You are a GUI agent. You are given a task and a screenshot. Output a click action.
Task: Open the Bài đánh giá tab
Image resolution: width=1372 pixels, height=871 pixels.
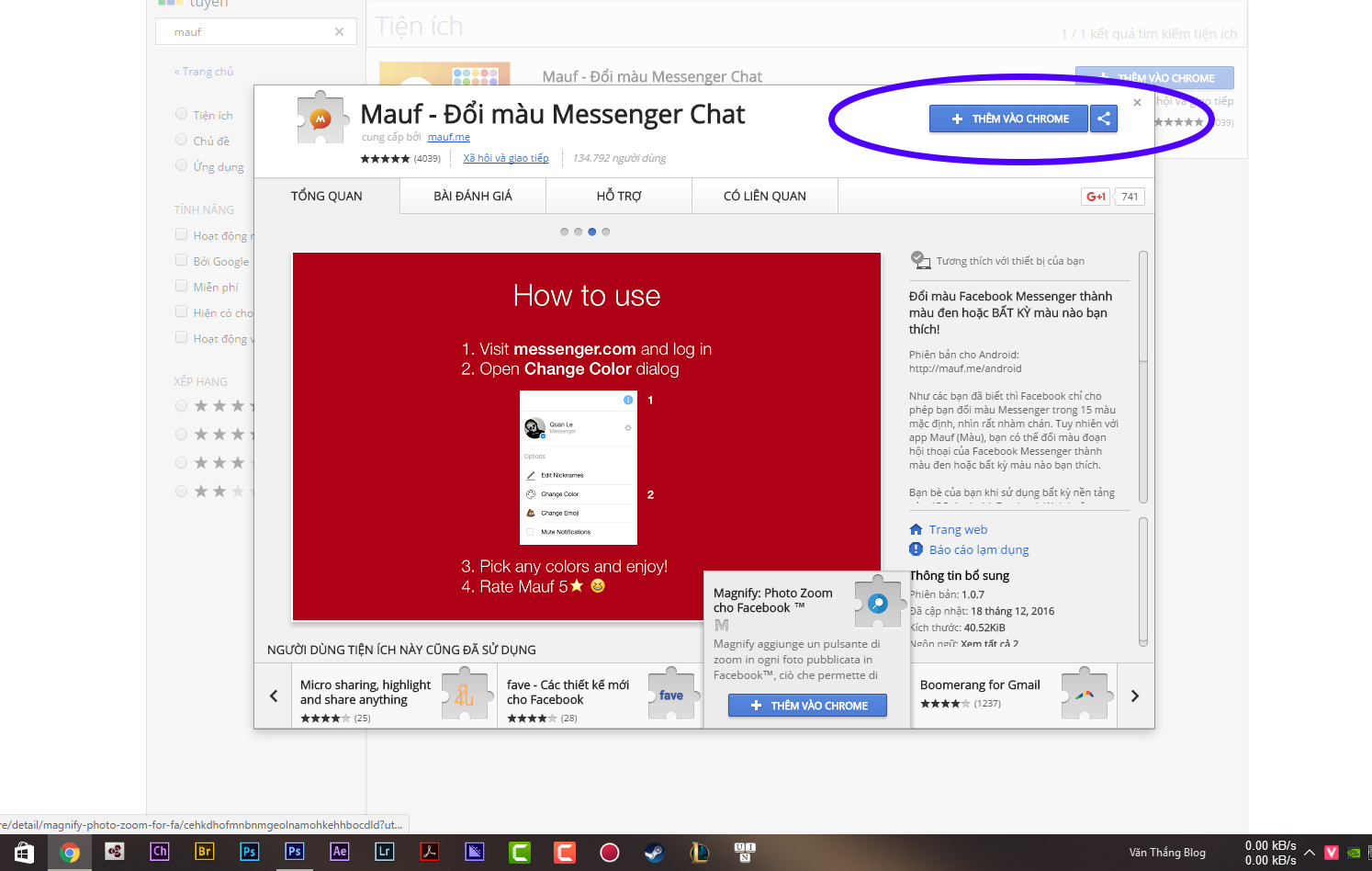(473, 196)
